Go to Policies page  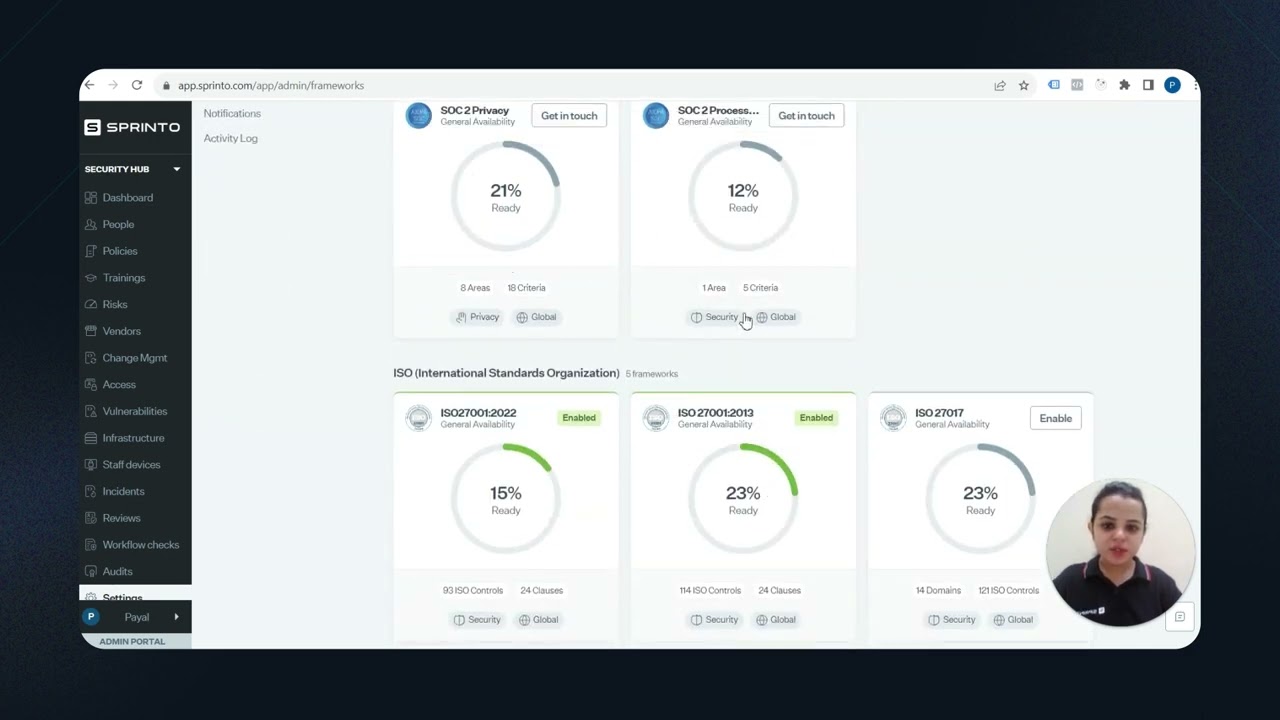click(120, 251)
